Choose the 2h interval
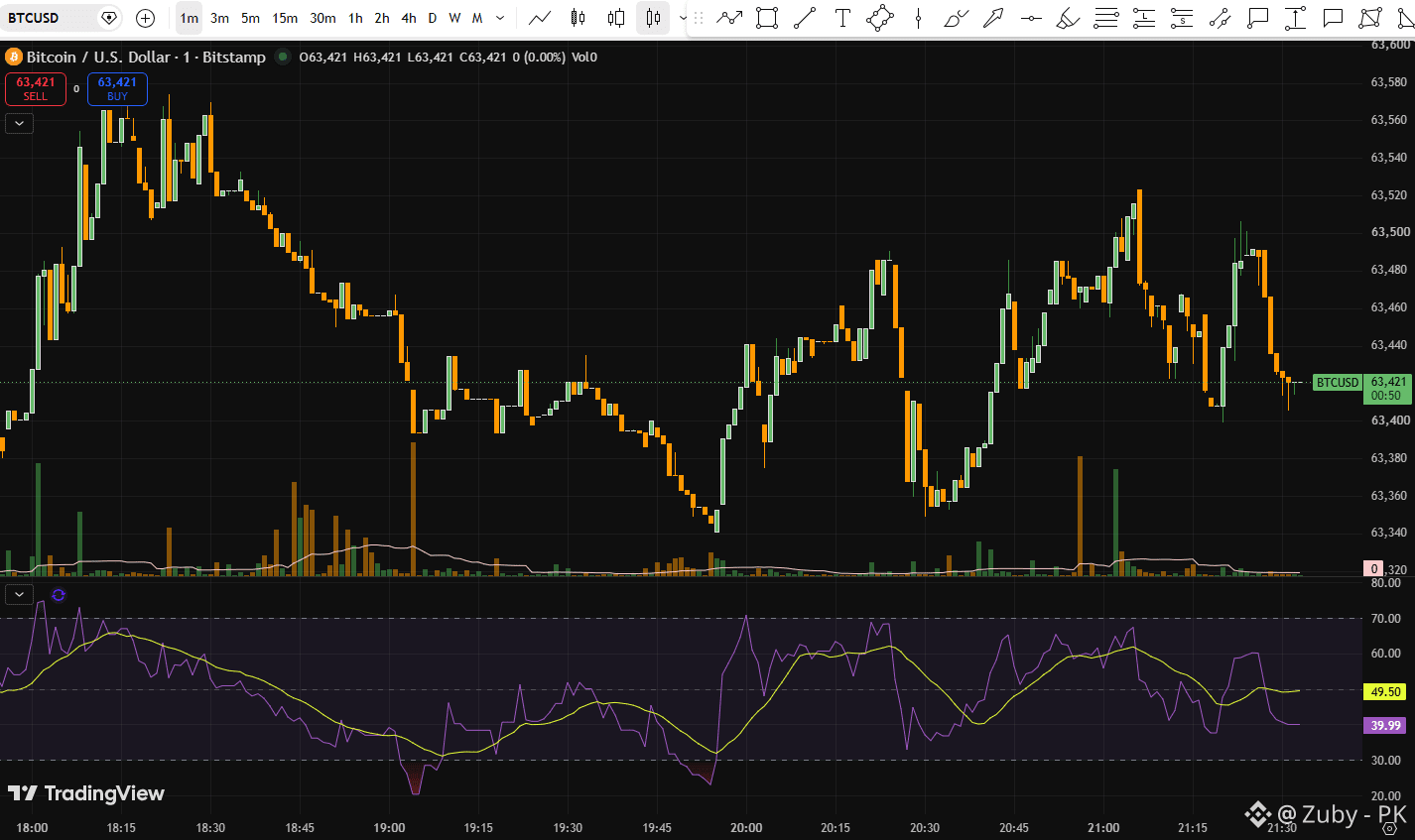The image size is (1415, 840). [x=382, y=18]
